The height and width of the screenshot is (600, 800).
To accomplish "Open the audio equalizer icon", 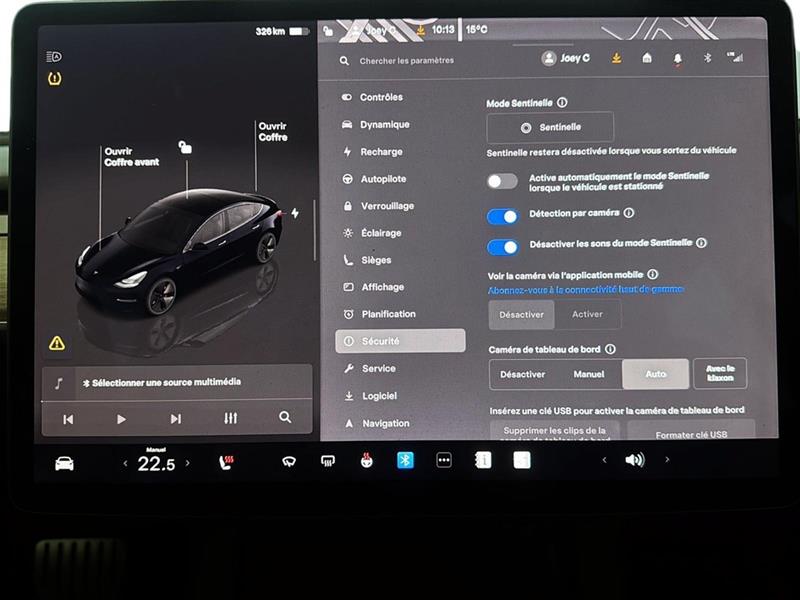I will pos(231,418).
